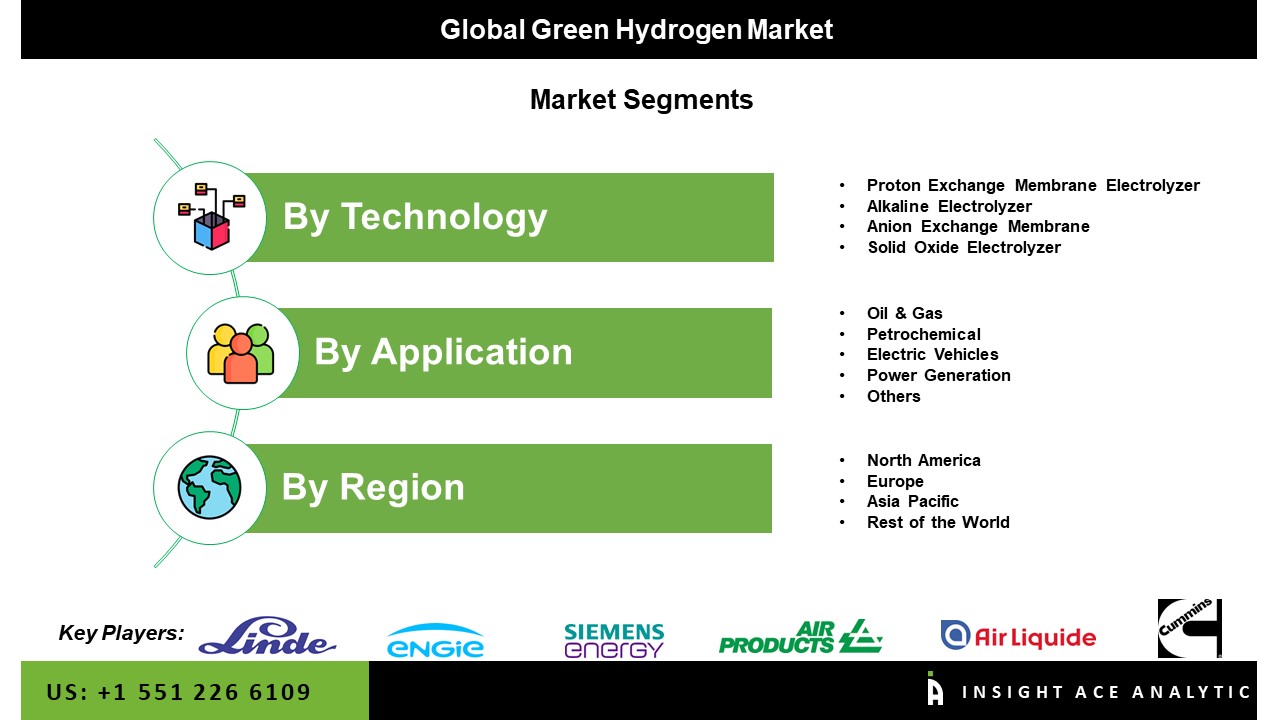
Task: Click the Proton Exchange Membrane Electrolyzer bullet
Action: point(1032,185)
